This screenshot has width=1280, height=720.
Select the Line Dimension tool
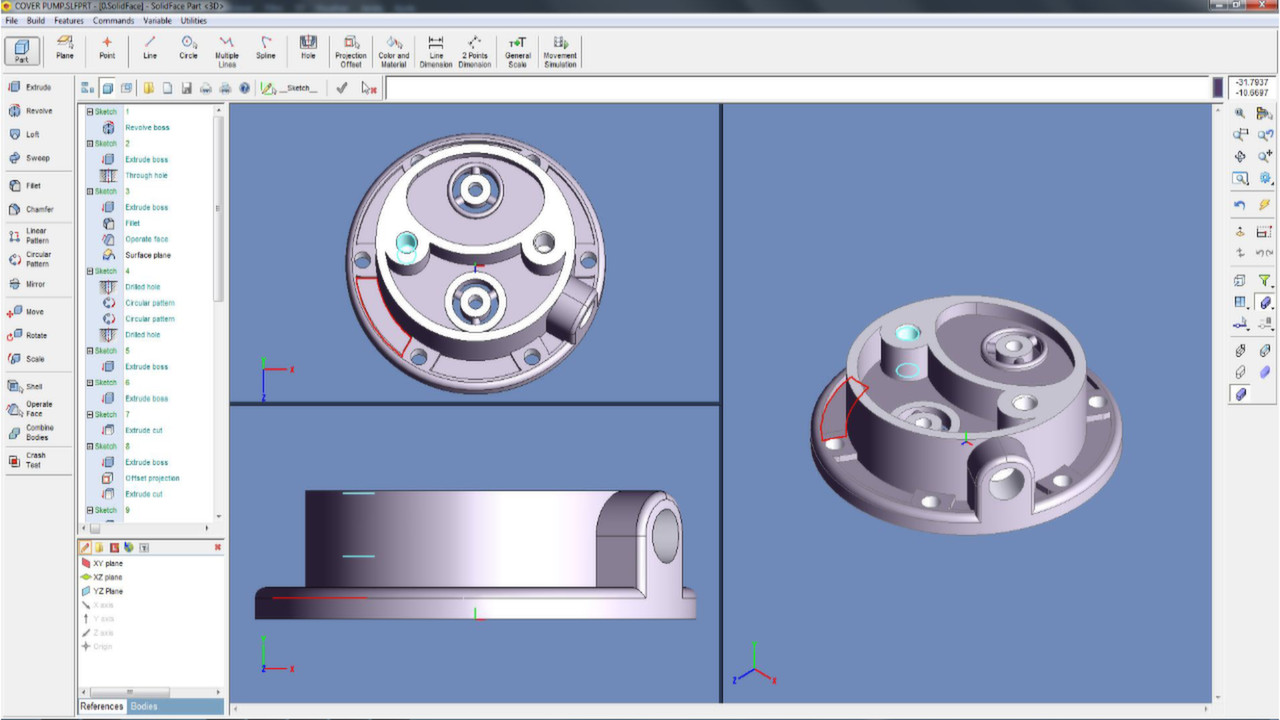[x=435, y=48]
